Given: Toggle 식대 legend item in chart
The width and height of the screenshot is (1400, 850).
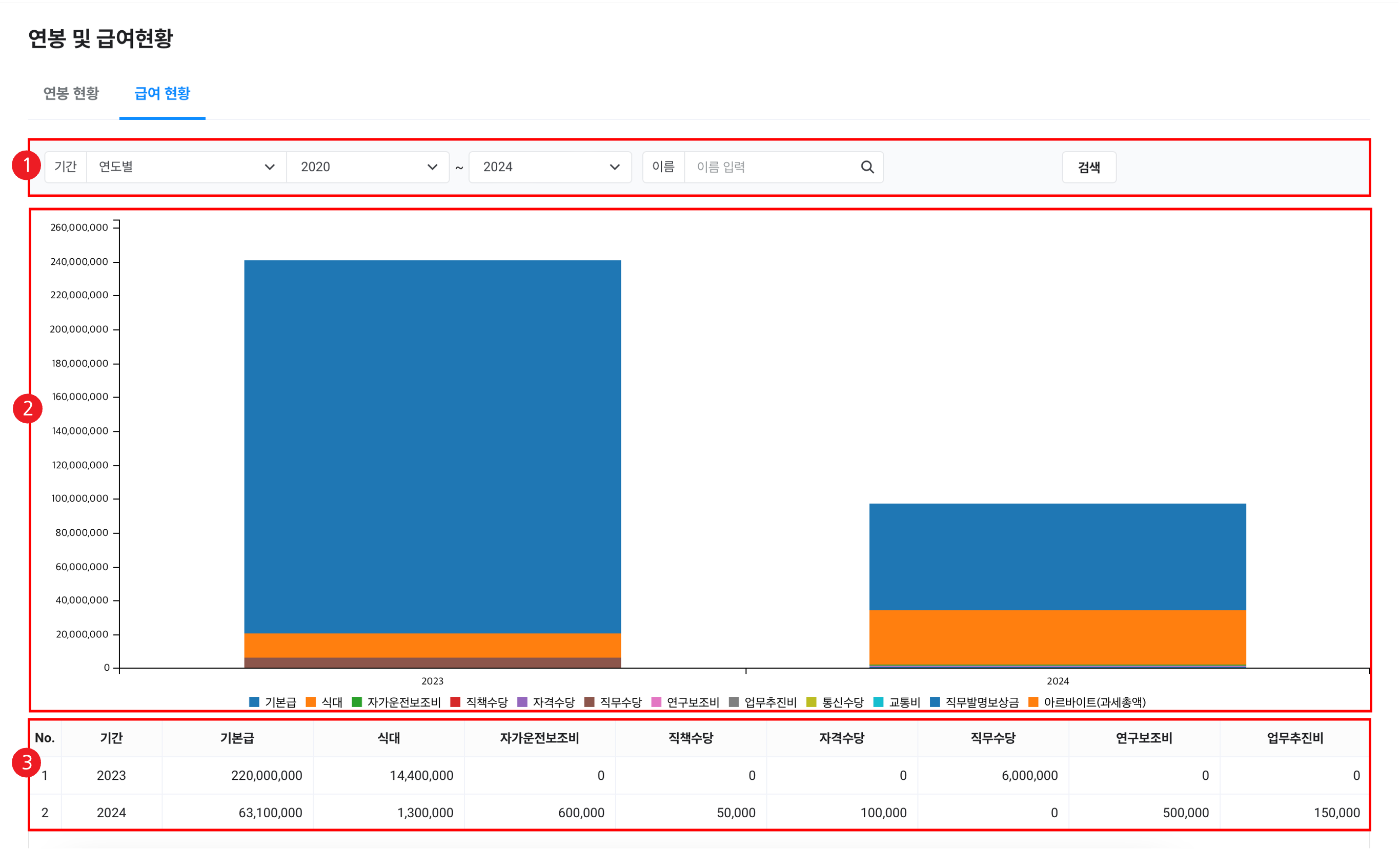Looking at the screenshot, I should [x=331, y=702].
